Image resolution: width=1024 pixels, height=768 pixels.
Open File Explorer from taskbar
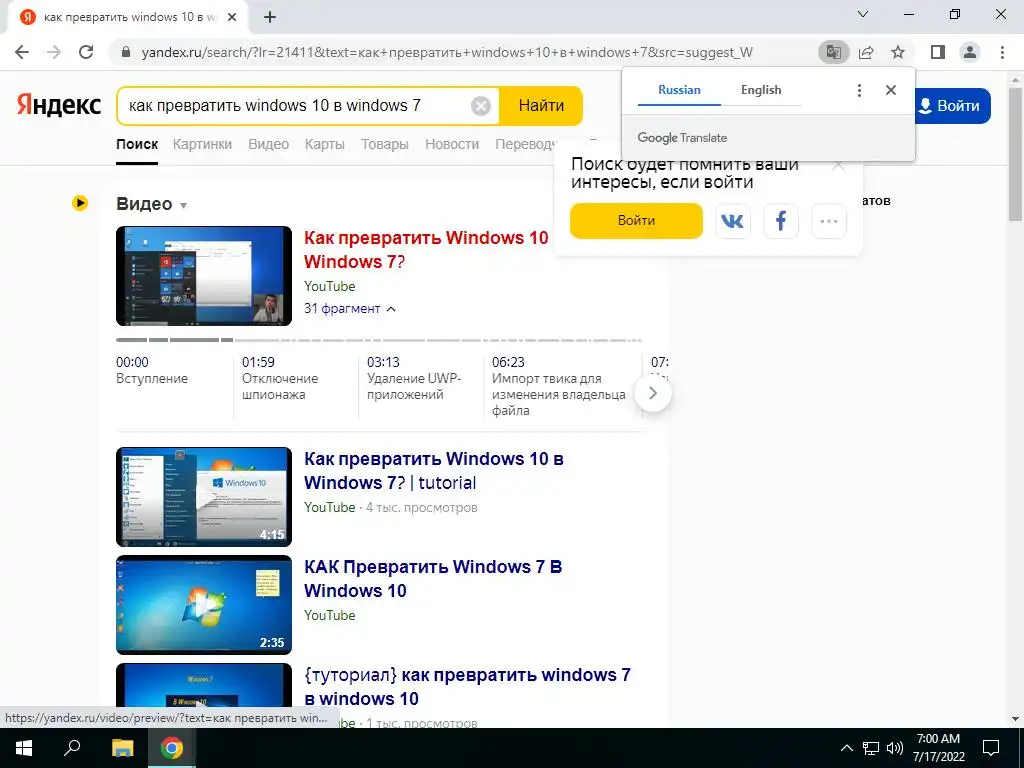[122, 748]
